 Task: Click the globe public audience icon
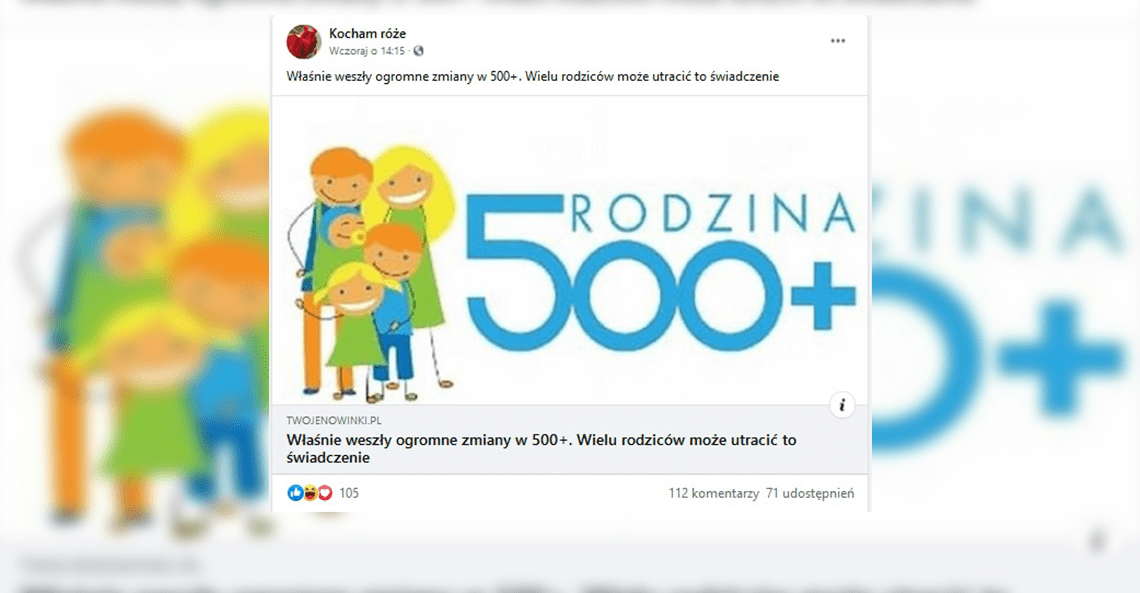(x=419, y=51)
